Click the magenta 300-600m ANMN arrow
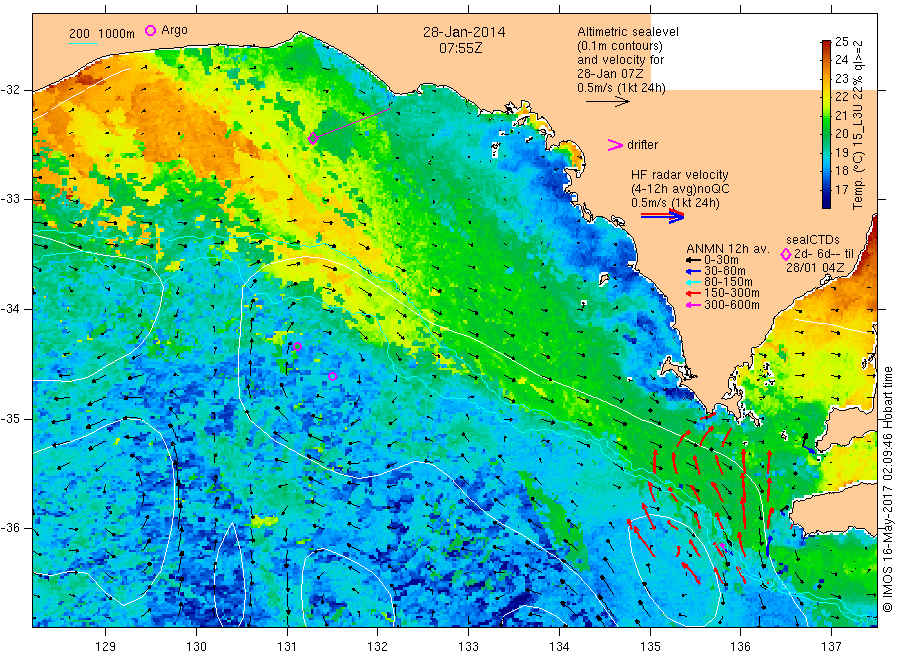This screenshot has height=660, width=900. (x=693, y=305)
